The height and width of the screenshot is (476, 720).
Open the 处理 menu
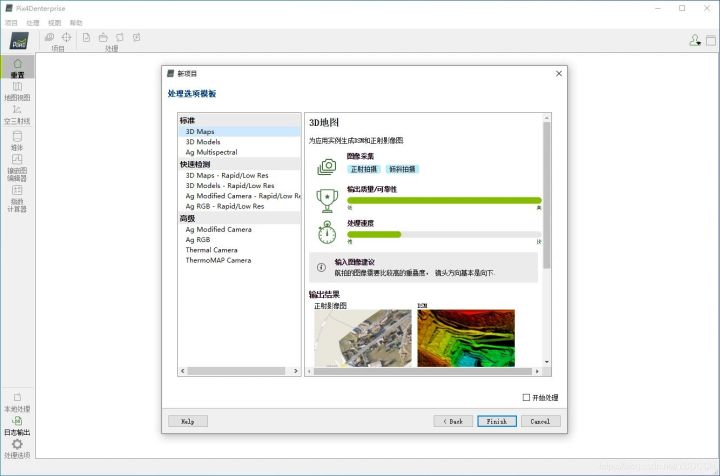click(x=33, y=23)
